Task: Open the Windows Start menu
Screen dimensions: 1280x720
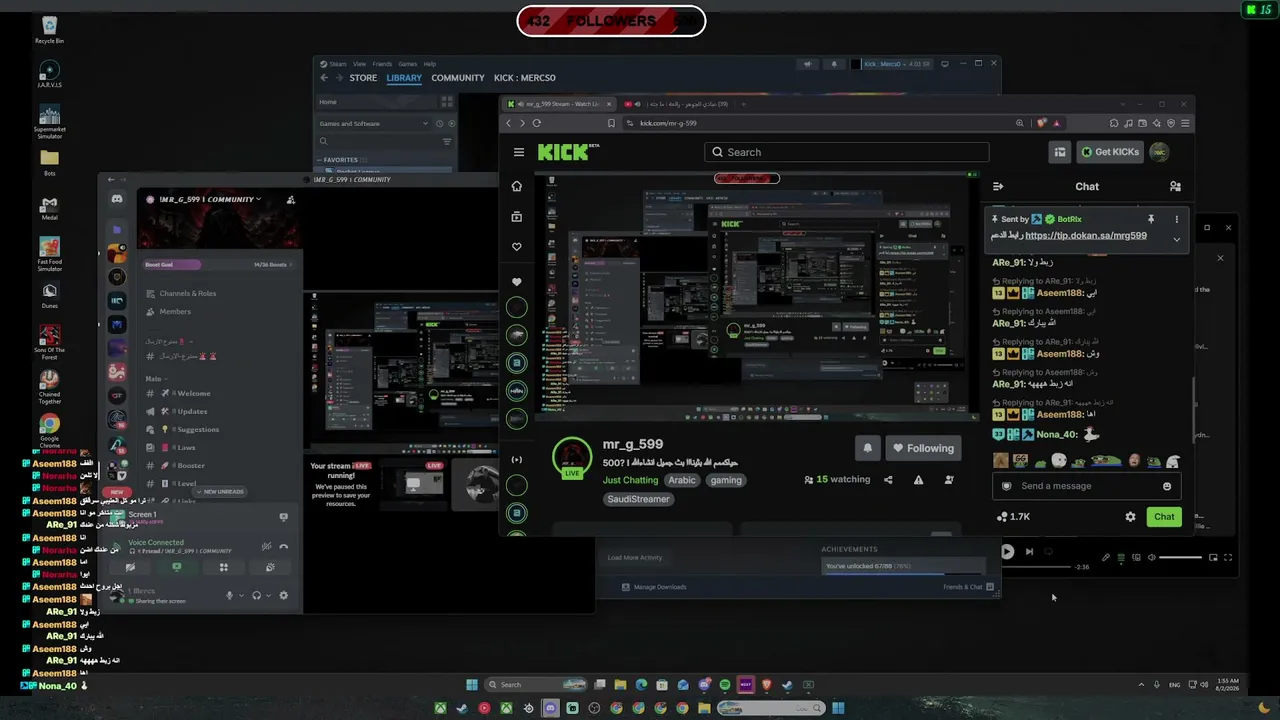Action: [x=472, y=685]
